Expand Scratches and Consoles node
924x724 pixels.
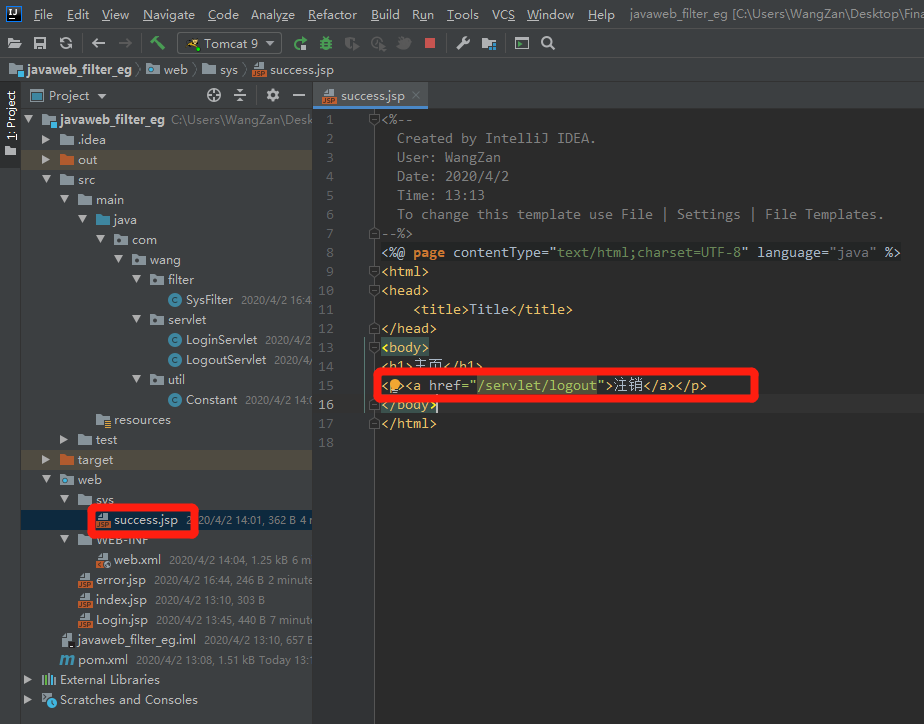[28, 699]
